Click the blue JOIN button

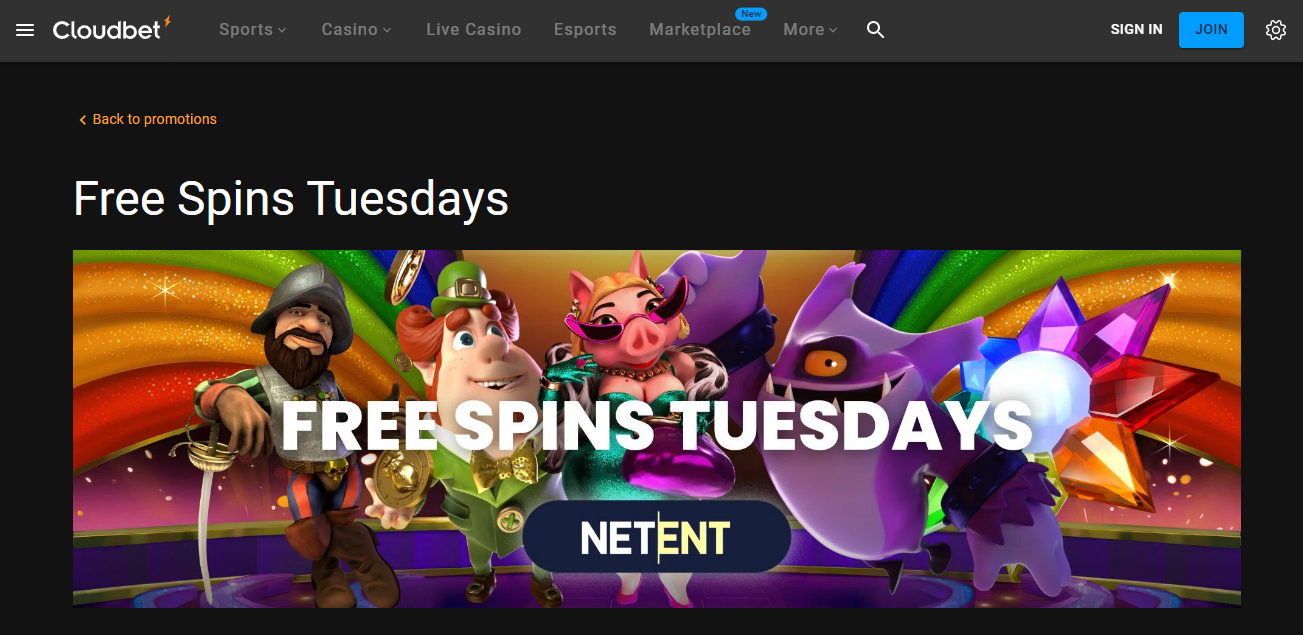(1211, 30)
